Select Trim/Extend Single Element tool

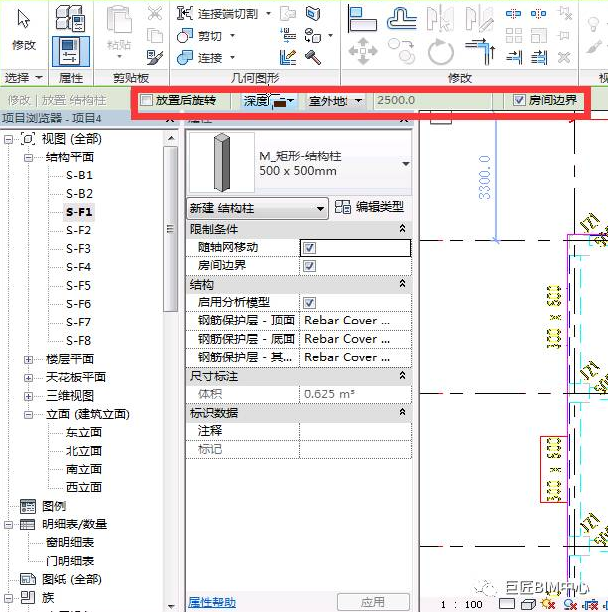[x=514, y=58]
